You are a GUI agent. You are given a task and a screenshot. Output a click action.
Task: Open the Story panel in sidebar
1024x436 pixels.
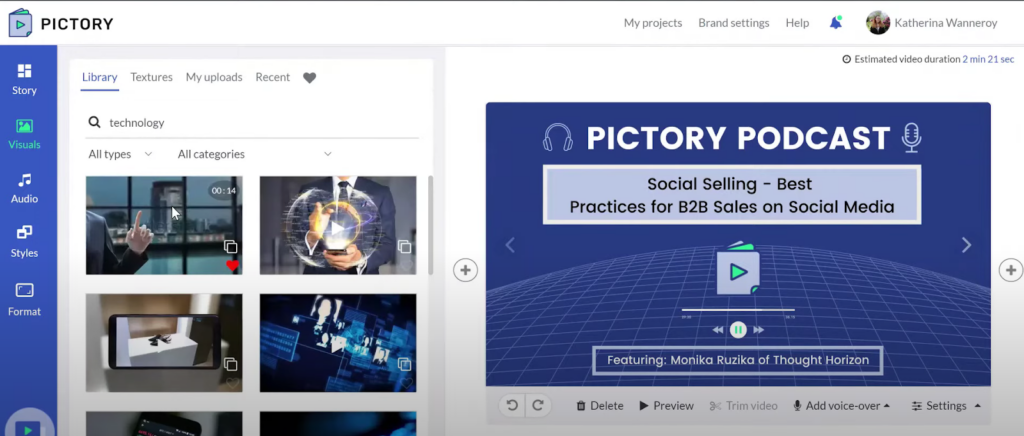(x=24, y=80)
